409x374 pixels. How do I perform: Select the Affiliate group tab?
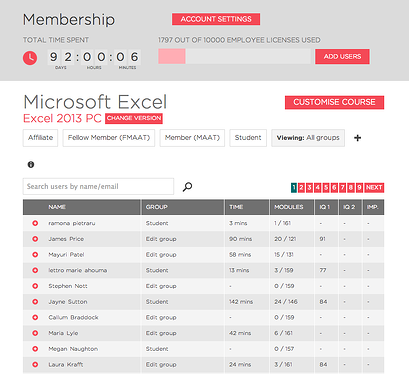(x=40, y=138)
